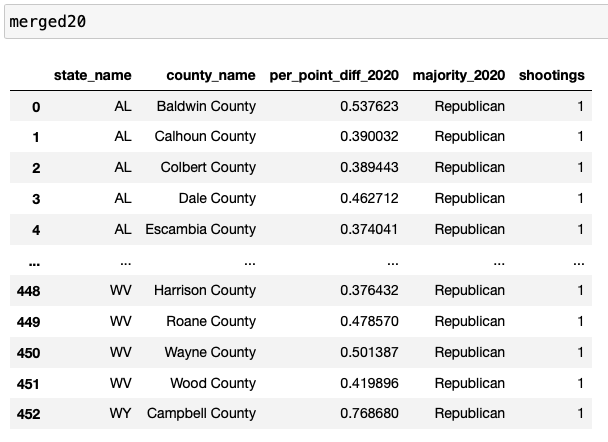Click the majority_2020 column header
The width and height of the screenshot is (608, 442).
[459, 75]
